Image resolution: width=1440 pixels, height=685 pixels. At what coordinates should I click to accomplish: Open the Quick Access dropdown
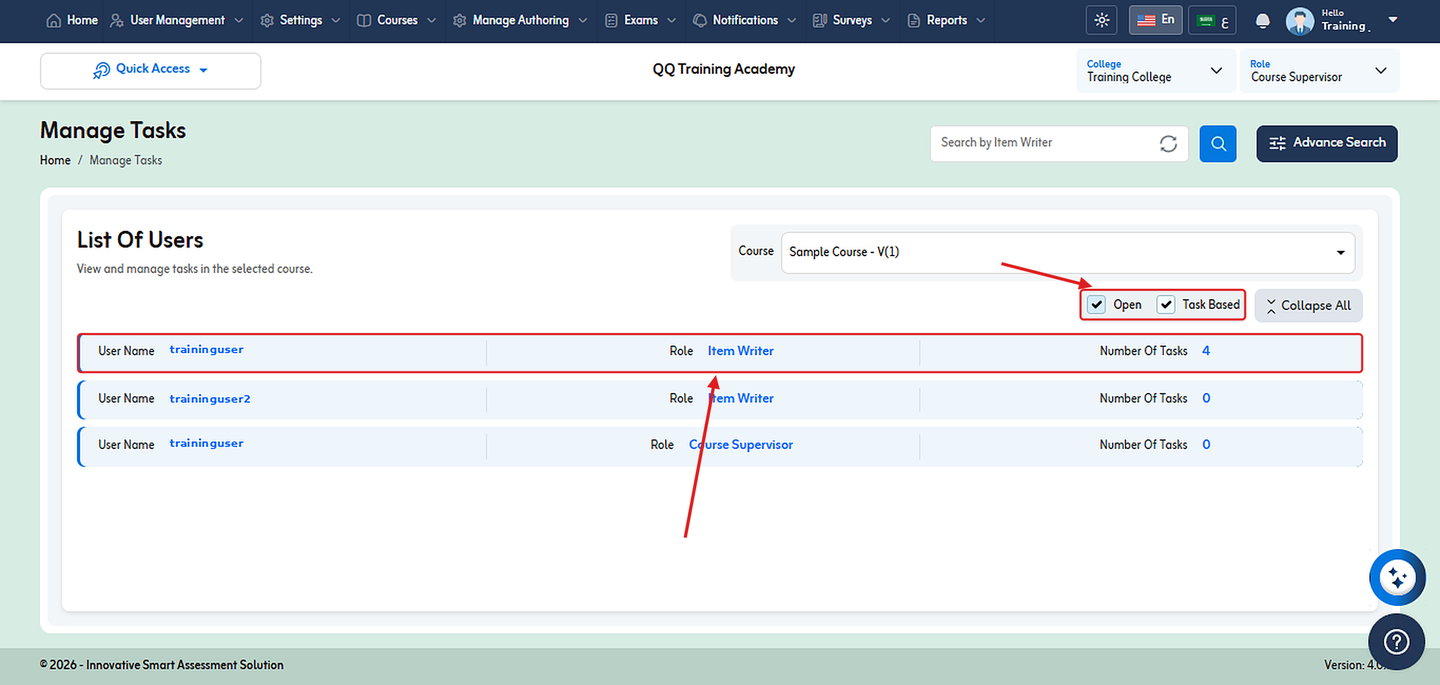click(150, 70)
